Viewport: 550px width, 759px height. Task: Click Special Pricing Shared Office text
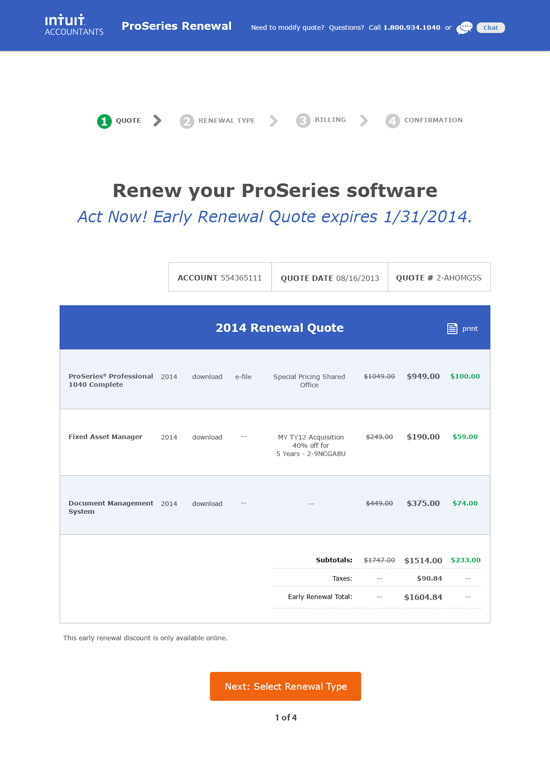(x=309, y=380)
